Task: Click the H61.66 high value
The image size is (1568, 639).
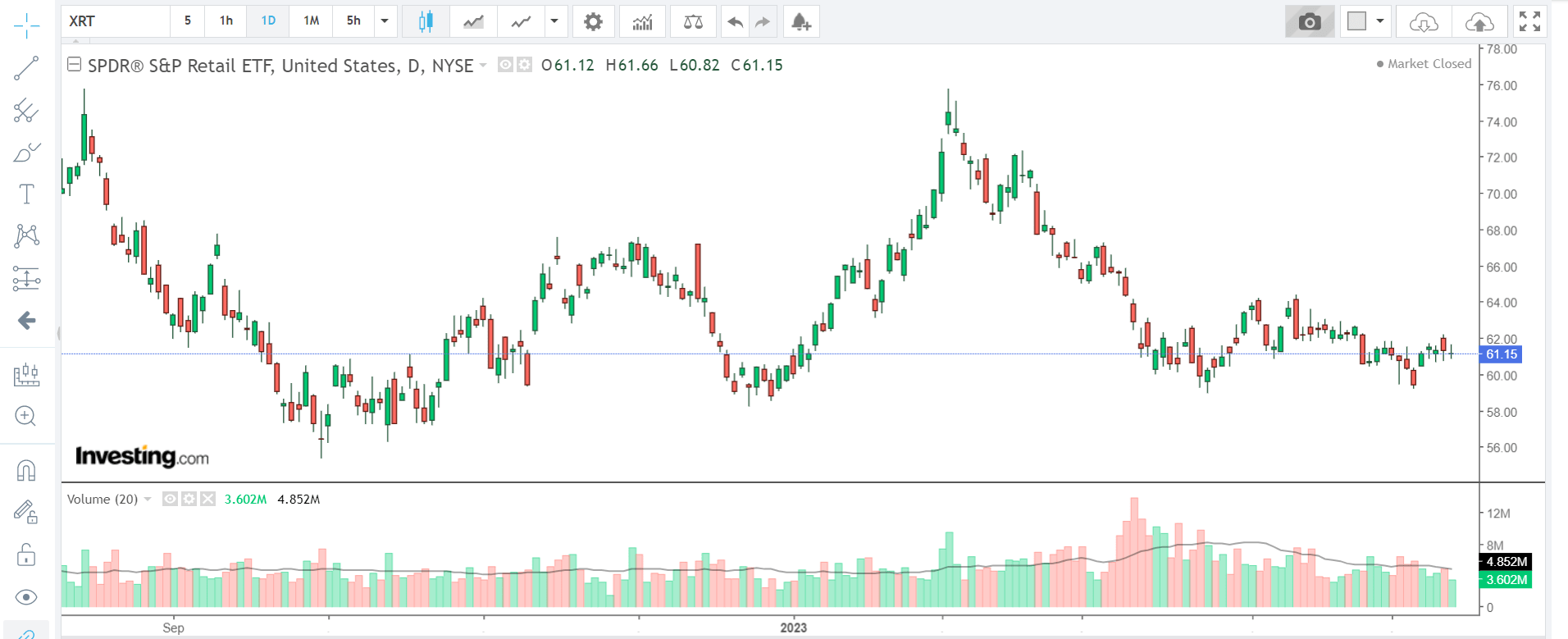Action: tap(631, 65)
